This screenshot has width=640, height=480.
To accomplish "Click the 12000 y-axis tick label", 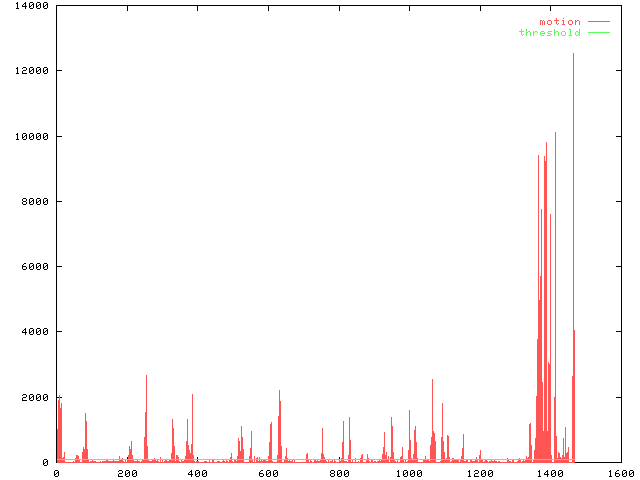I will coord(33,71).
